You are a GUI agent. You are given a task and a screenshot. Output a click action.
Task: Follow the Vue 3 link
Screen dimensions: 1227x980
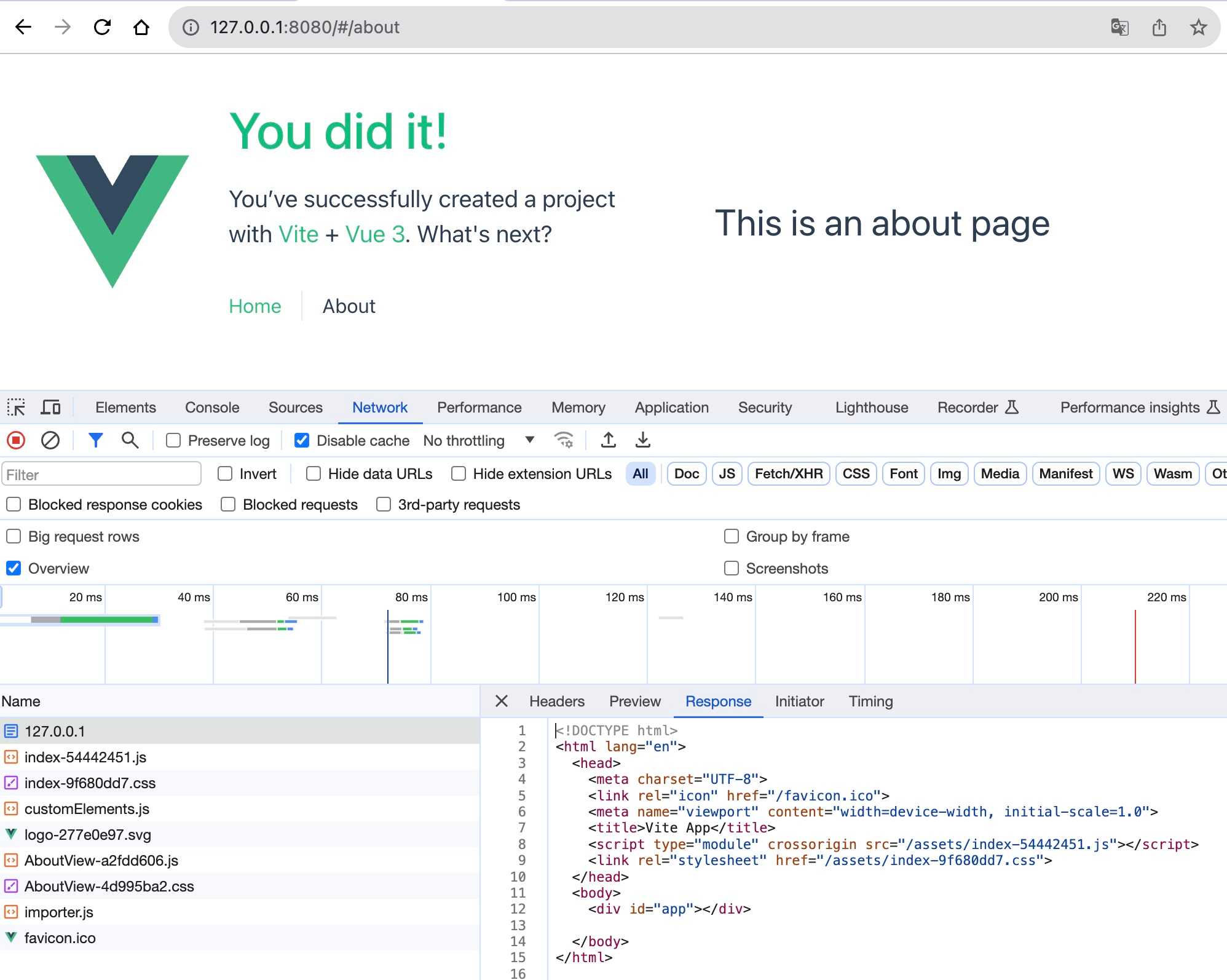375,234
